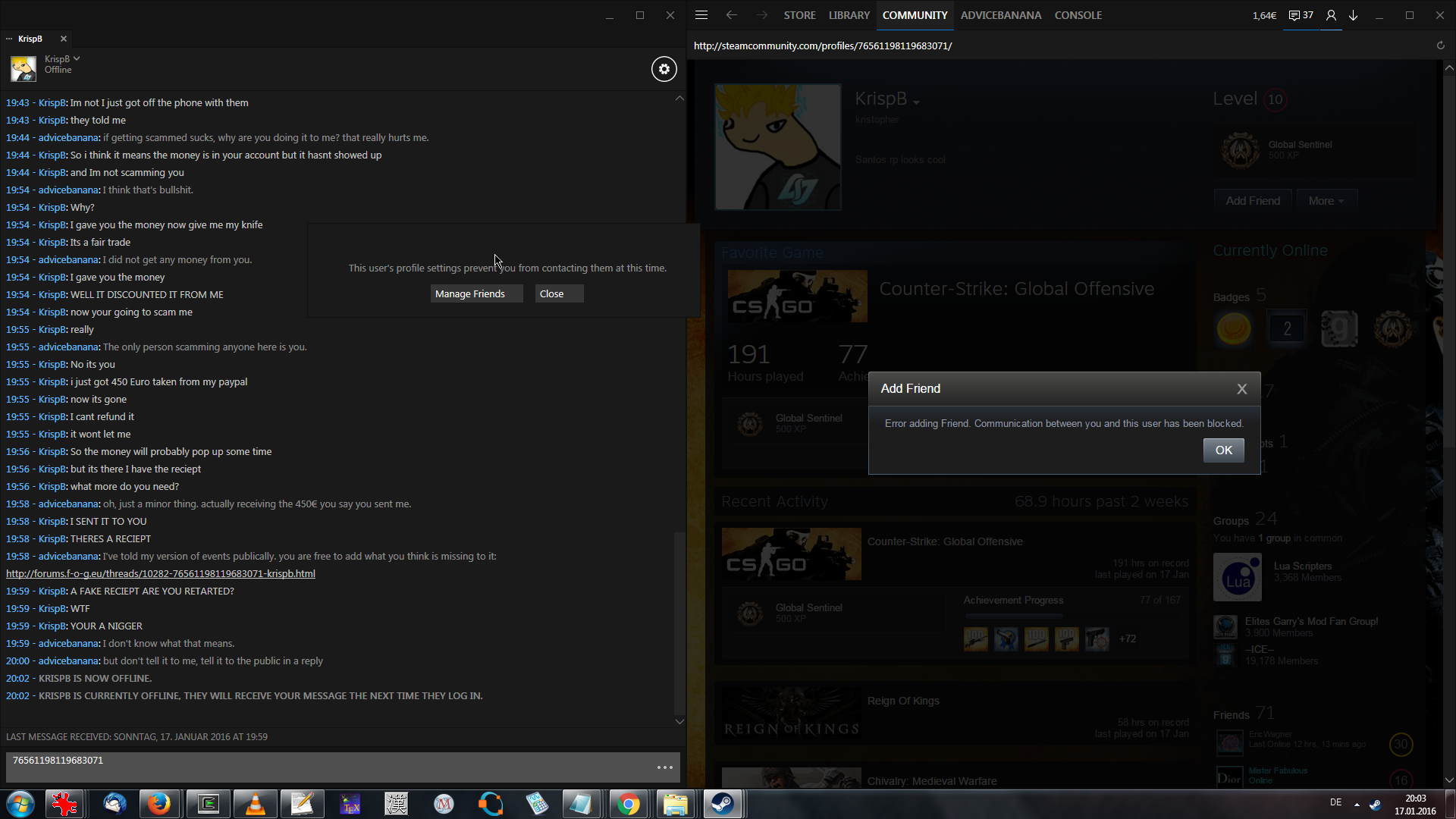Viewport: 1456px width, 819px height.
Task: Launch Google Chrome from the taskbar
Action: pos(628,804)
